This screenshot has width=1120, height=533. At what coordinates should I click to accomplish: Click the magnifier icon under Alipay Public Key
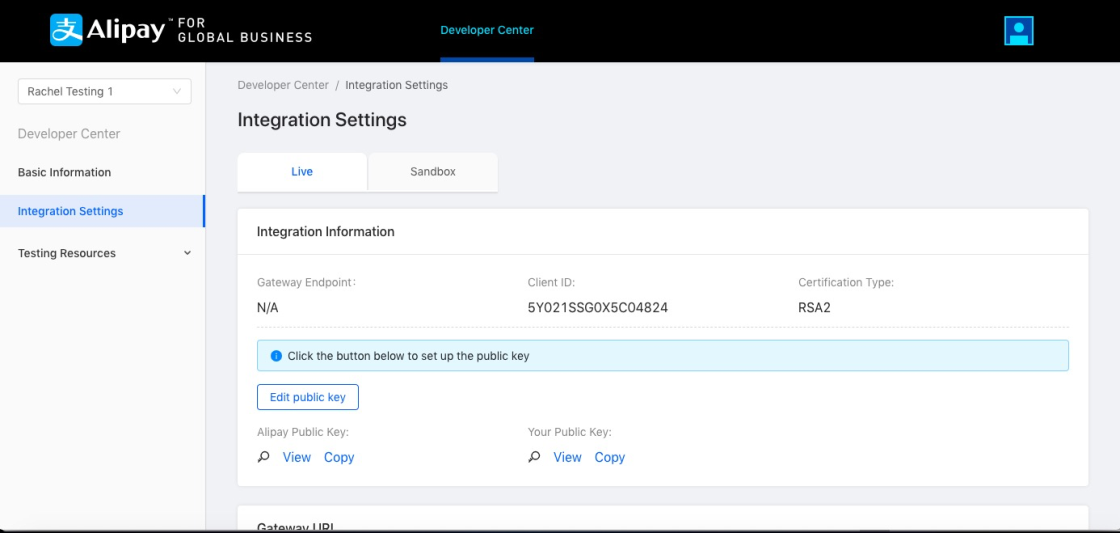tap(264, 457)
